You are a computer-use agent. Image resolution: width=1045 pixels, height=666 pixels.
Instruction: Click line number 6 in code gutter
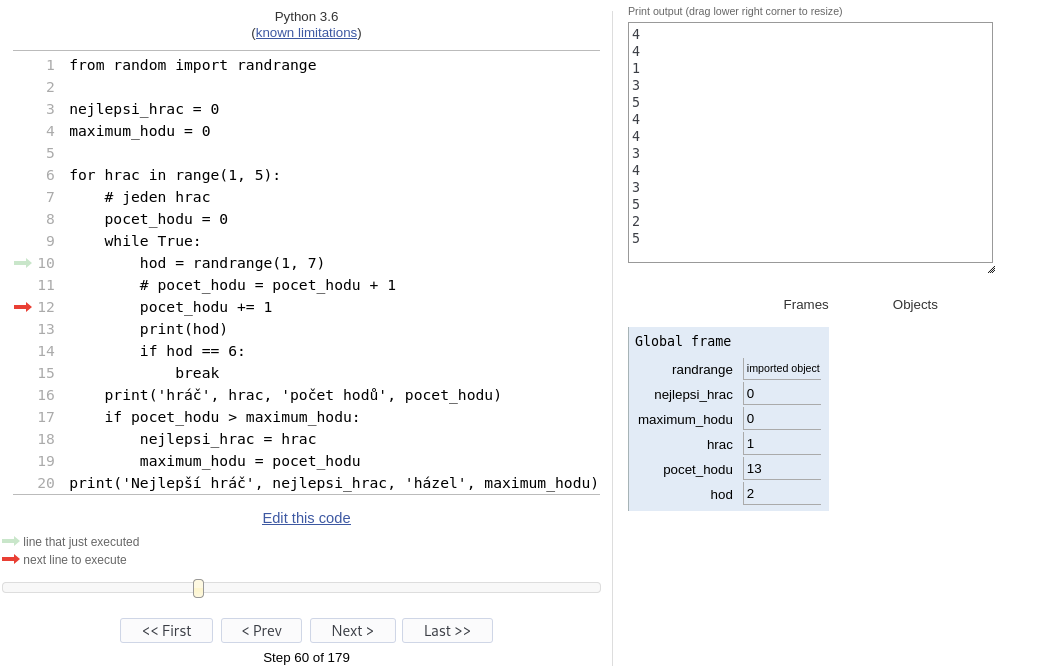click(x=50, y=175)
